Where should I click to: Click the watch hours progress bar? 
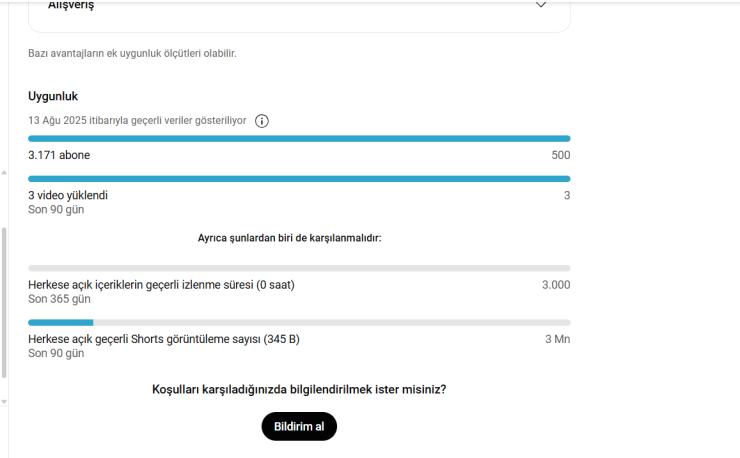tap(299, 268)
